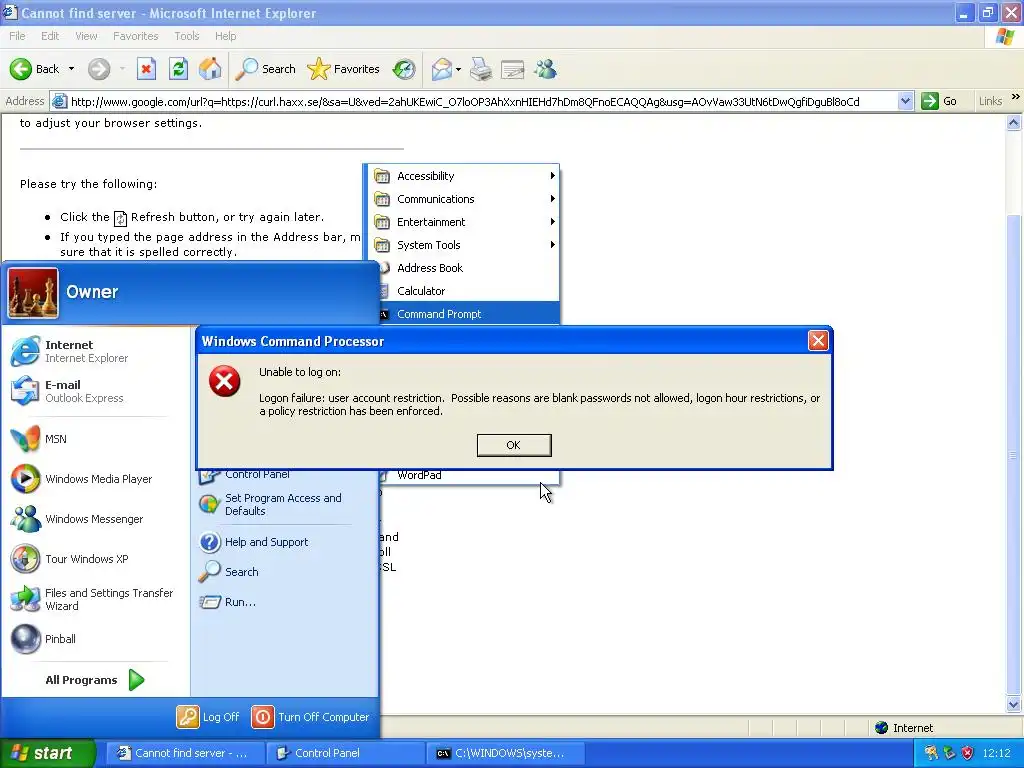
Task: Open the Edit menu
Action: coord(50,36)
